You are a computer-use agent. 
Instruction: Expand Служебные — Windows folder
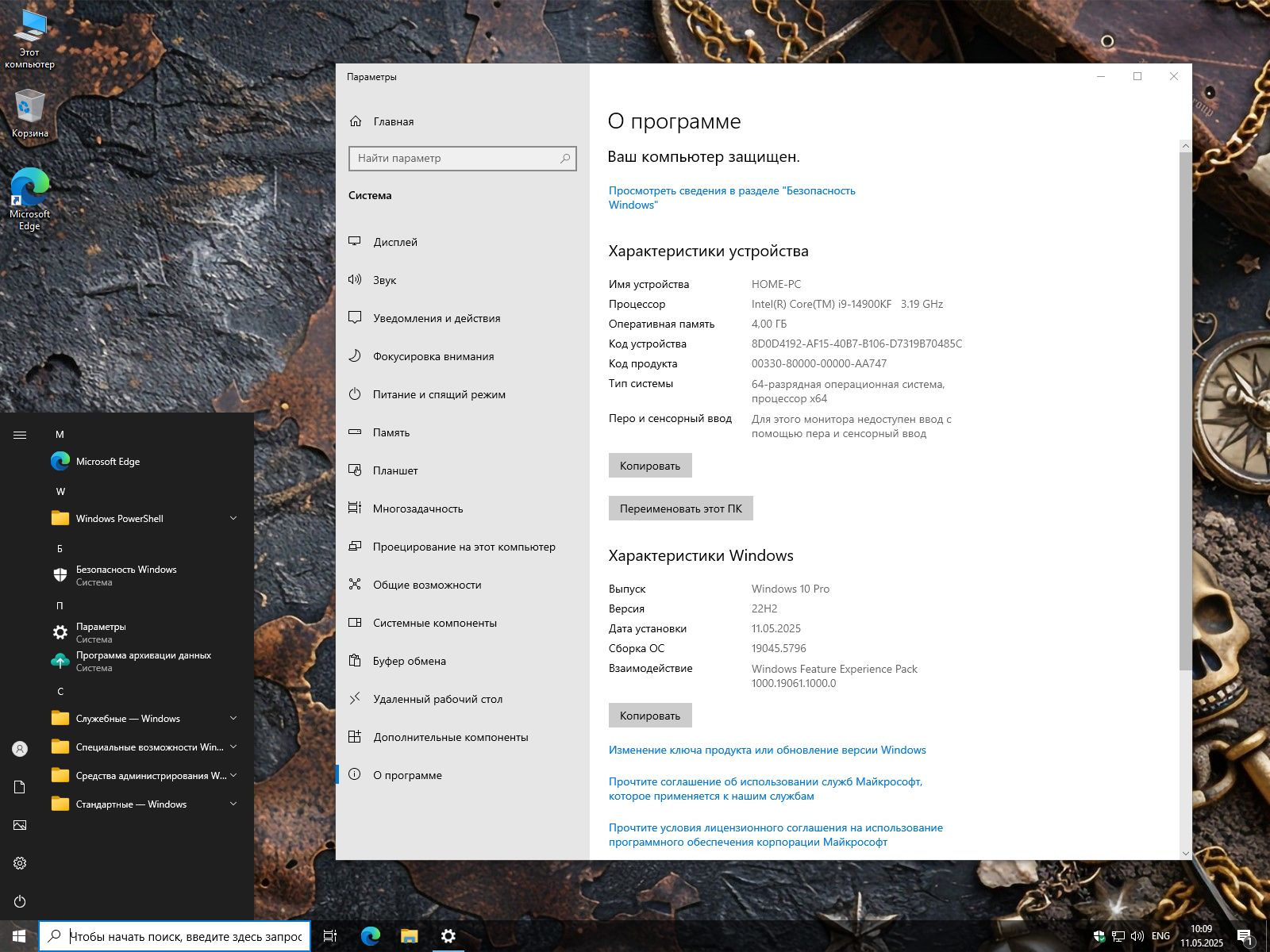click(145, 719)
